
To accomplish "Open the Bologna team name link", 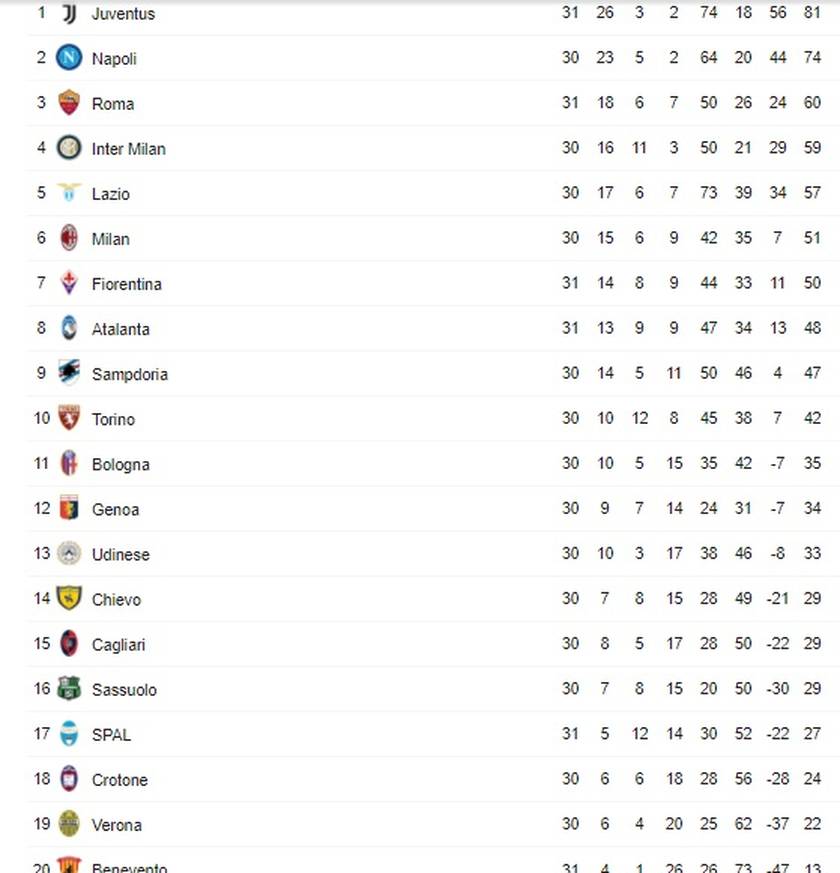I will 120,464.
